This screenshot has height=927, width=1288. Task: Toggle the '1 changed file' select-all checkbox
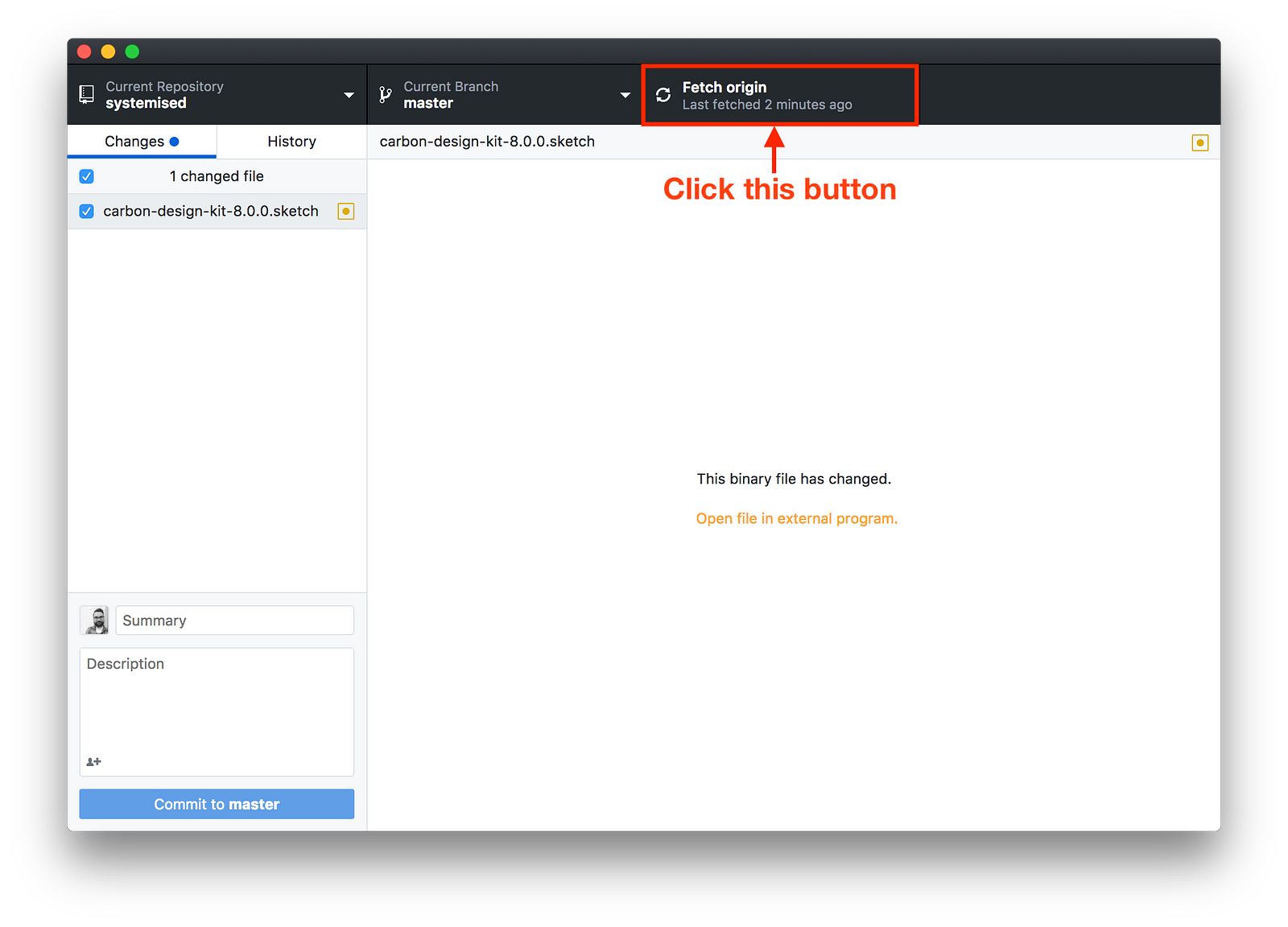click(x=87, y=176)
